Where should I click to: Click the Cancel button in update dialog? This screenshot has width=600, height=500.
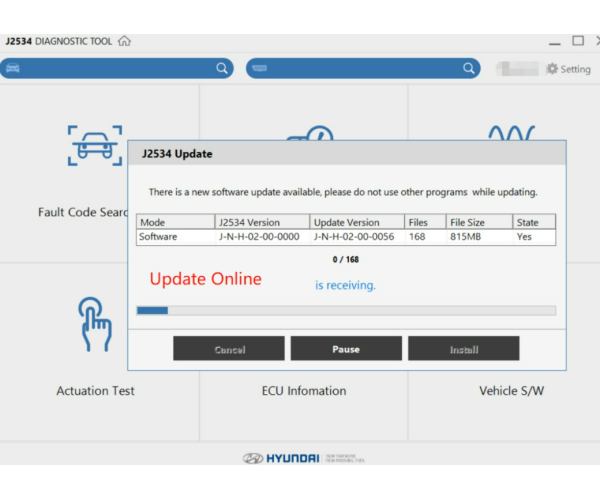click(229, 349)
